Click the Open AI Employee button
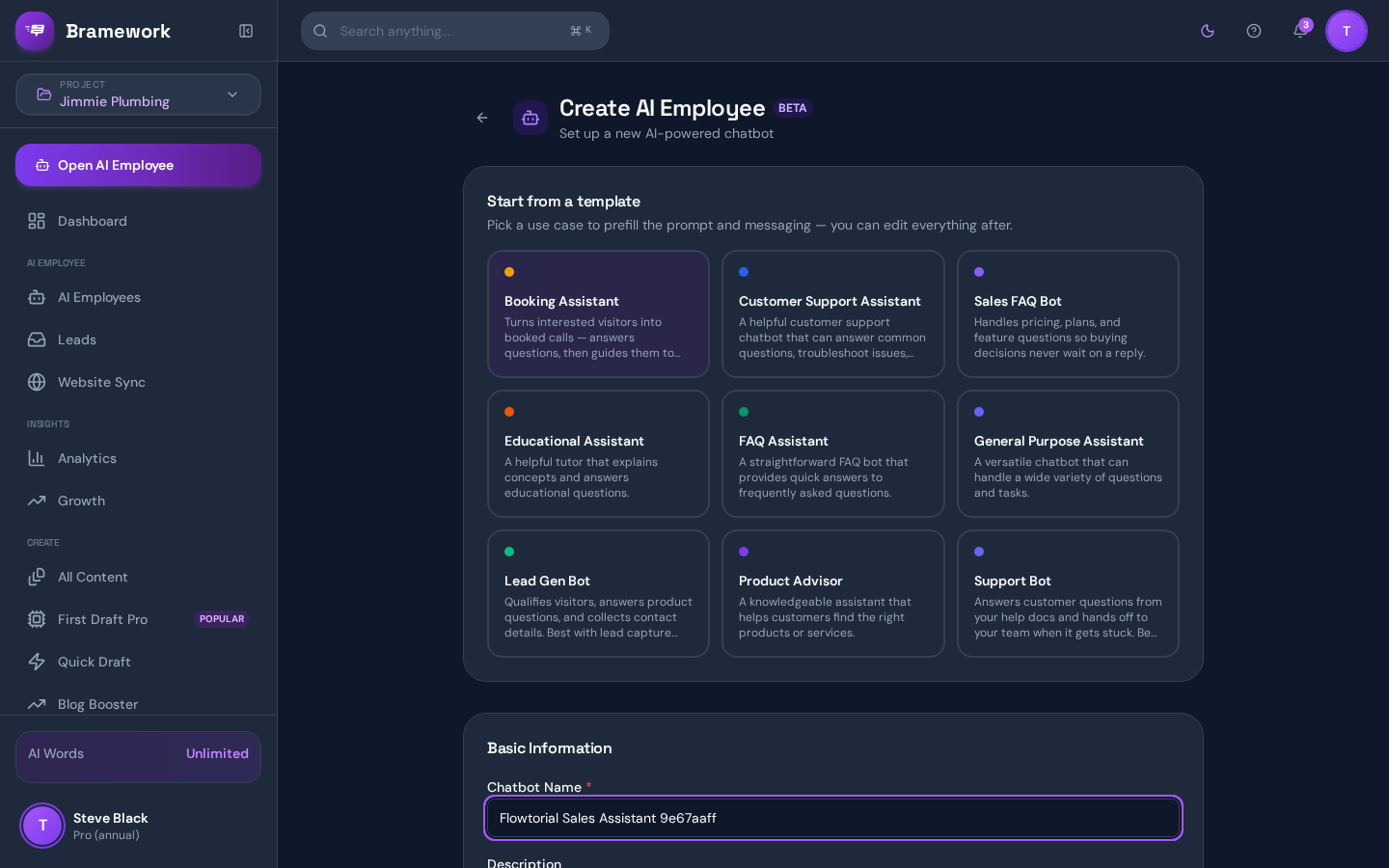Image resolution: width=1389 pixels, height=868 pixels. [x=138, y=165]
